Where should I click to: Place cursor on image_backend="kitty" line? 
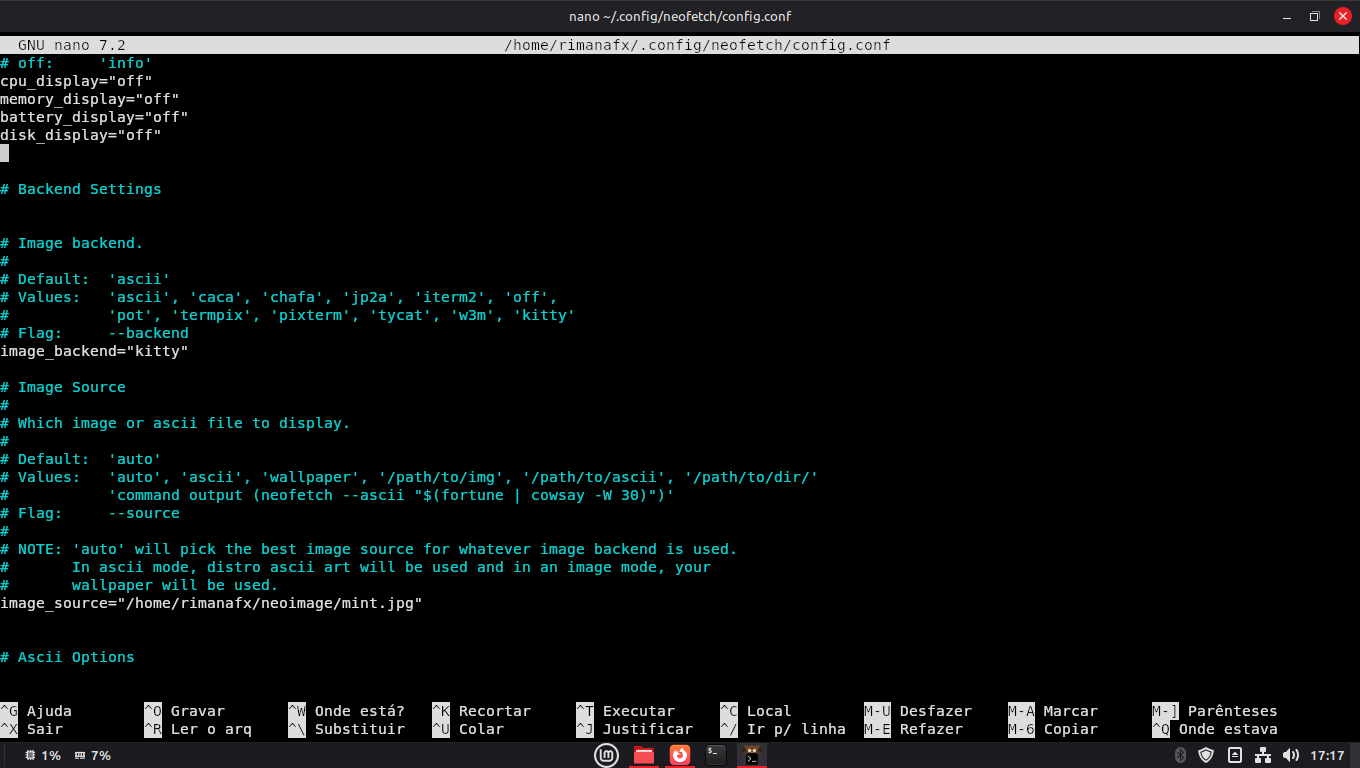pyautogui.click(x=94, y=351)
